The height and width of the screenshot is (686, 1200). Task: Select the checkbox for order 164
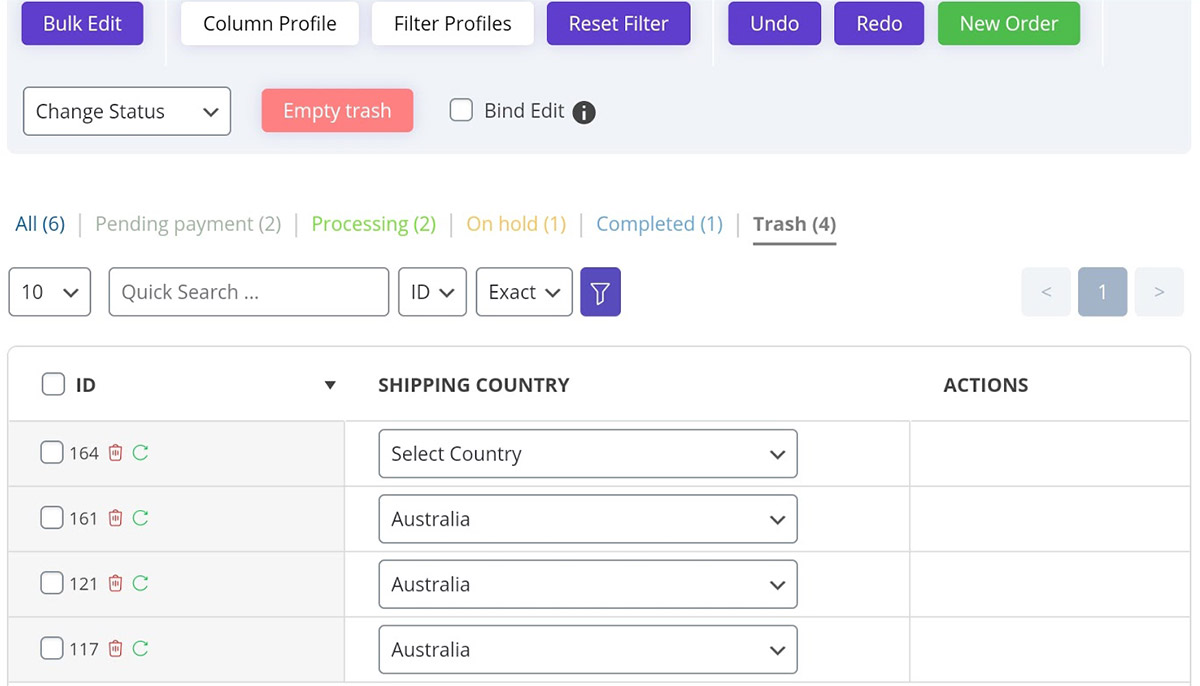pyautogui.click(x=52, y=453)
